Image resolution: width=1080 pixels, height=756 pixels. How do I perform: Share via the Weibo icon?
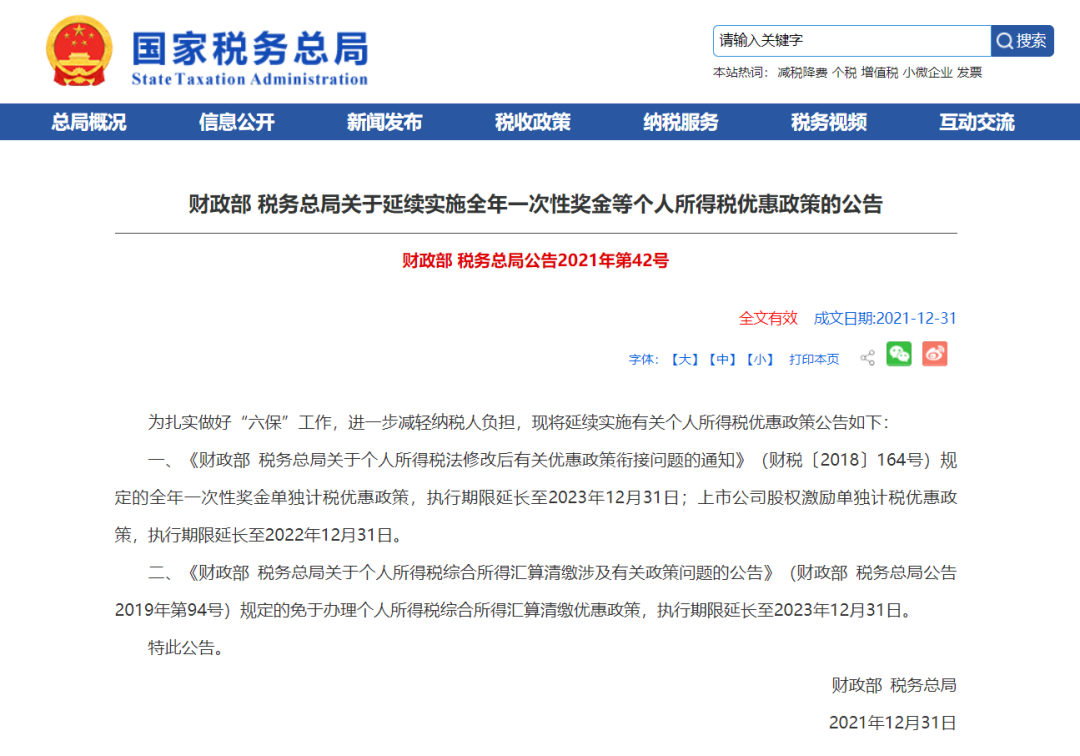point(935,354)
